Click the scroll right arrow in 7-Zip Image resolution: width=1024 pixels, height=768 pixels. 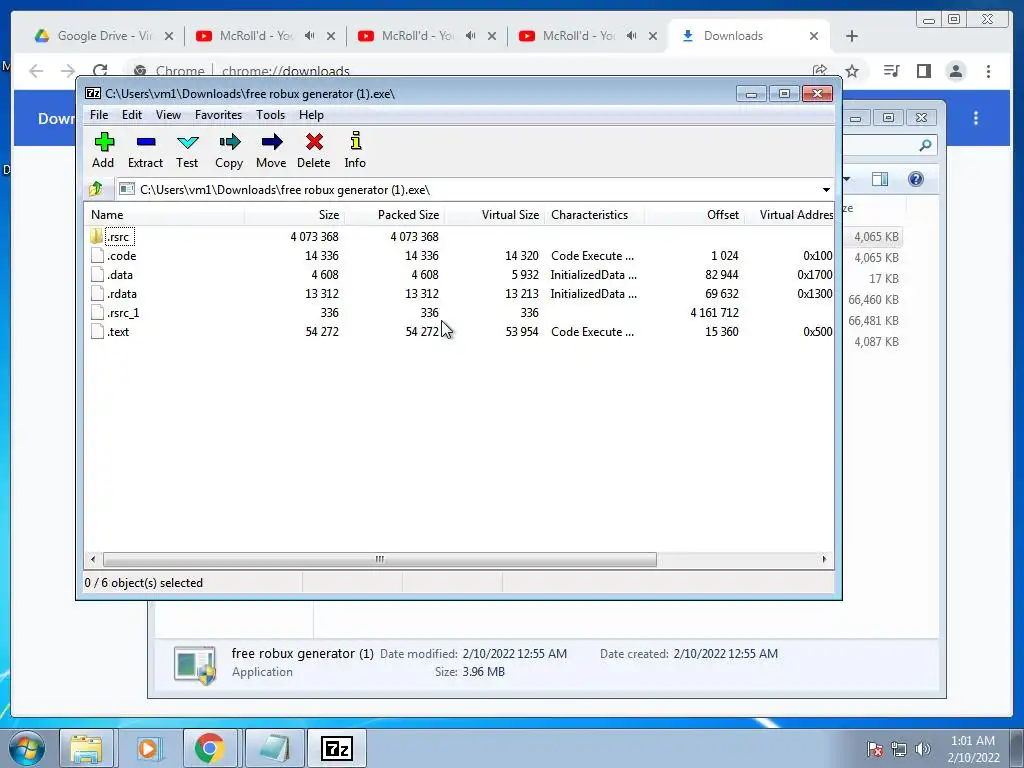[824, 560]
